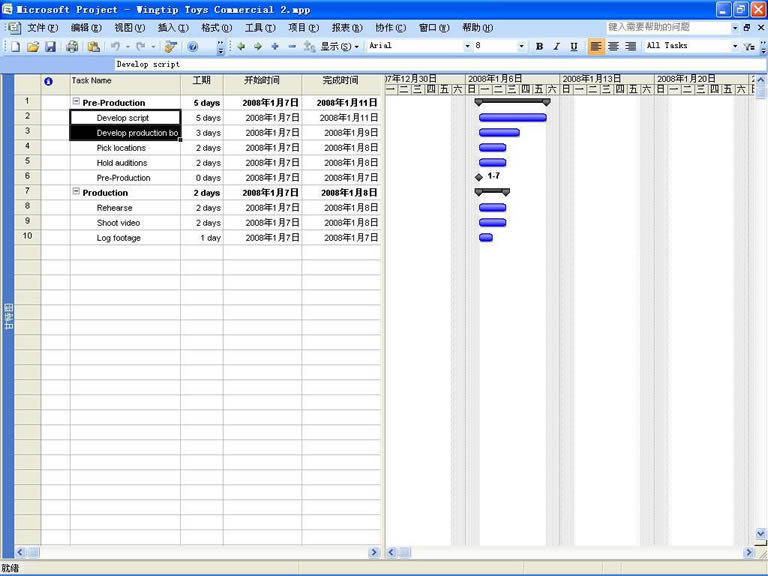
Task: Select row header number 5
Action: tap(27, 161)
